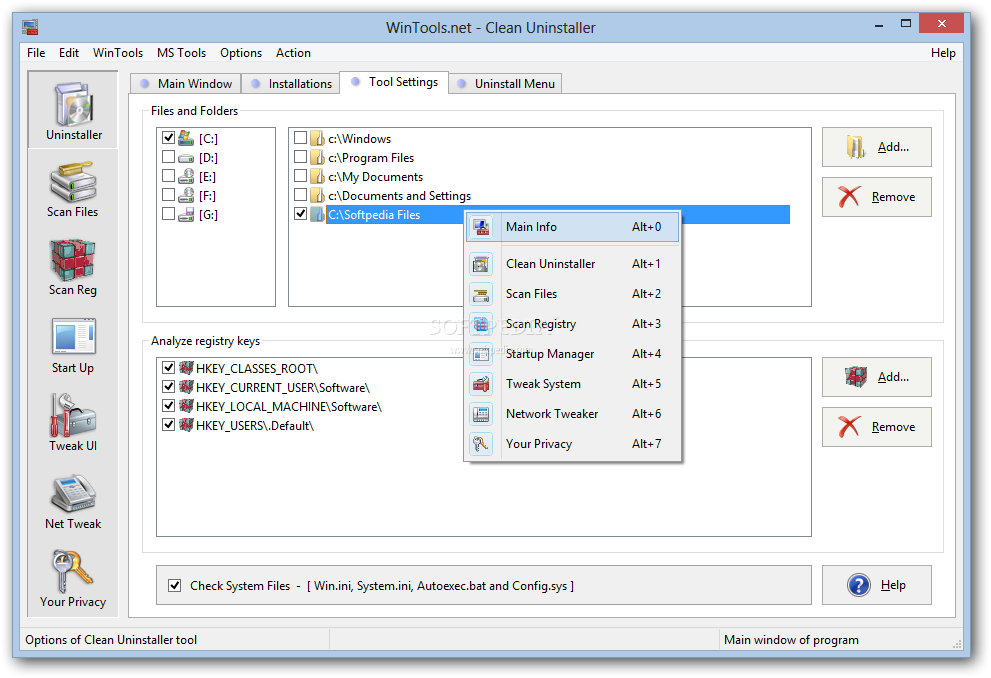
Task: Check the [G:] drive checkbox
Action: coord(168,214)
